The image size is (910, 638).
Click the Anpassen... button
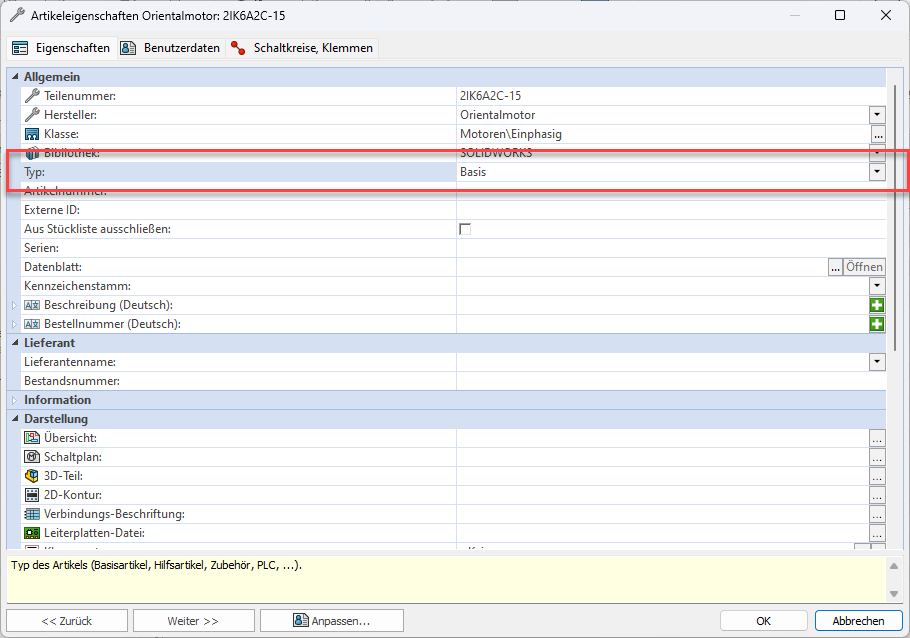[331, 621]
